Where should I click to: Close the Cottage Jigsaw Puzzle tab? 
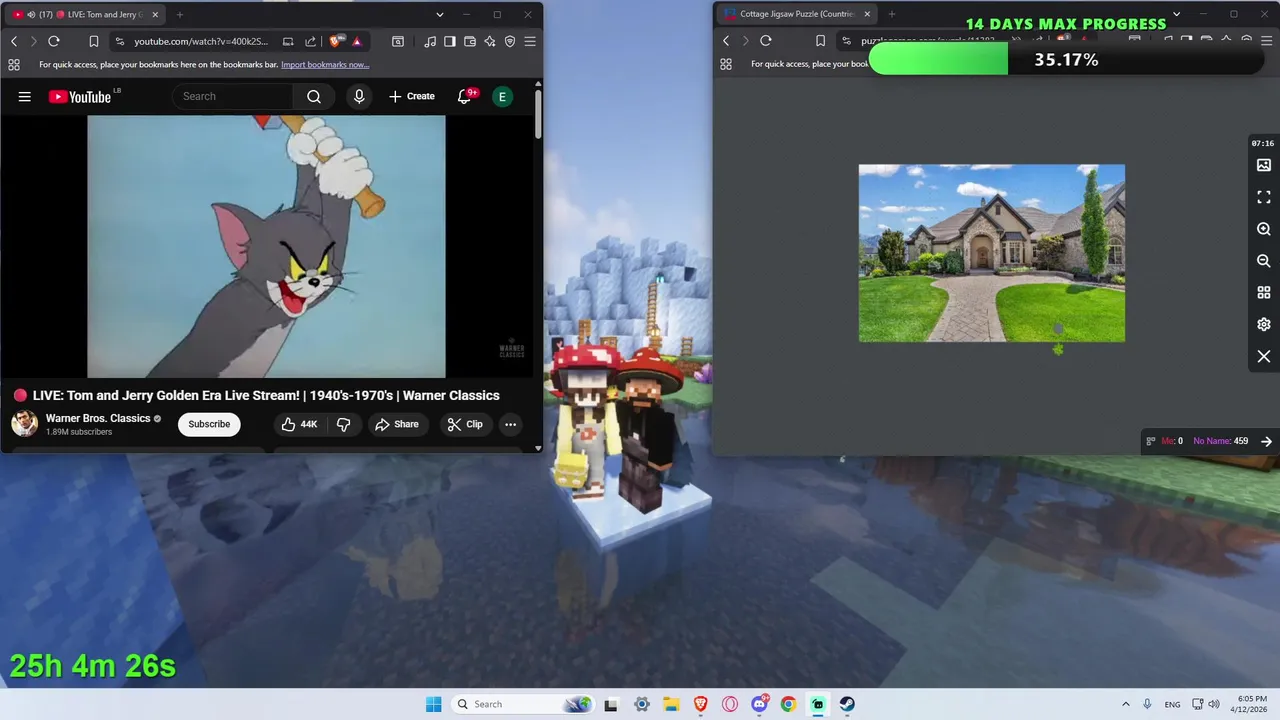pyautogui.click(x=867, y=15)
